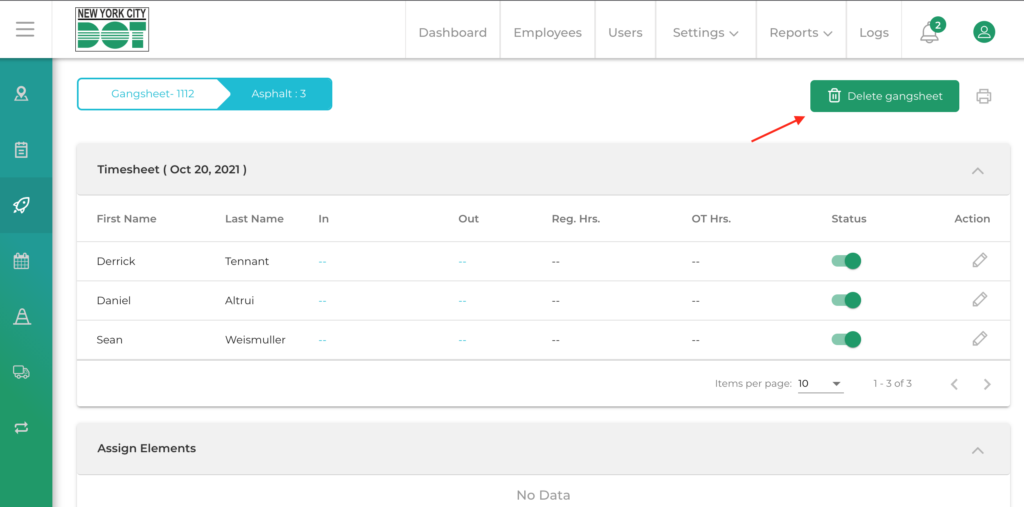Toggle status switch for Sean Weismuller
The width and height of the screenshot is (1024, 507).
[x=846, y=339]
